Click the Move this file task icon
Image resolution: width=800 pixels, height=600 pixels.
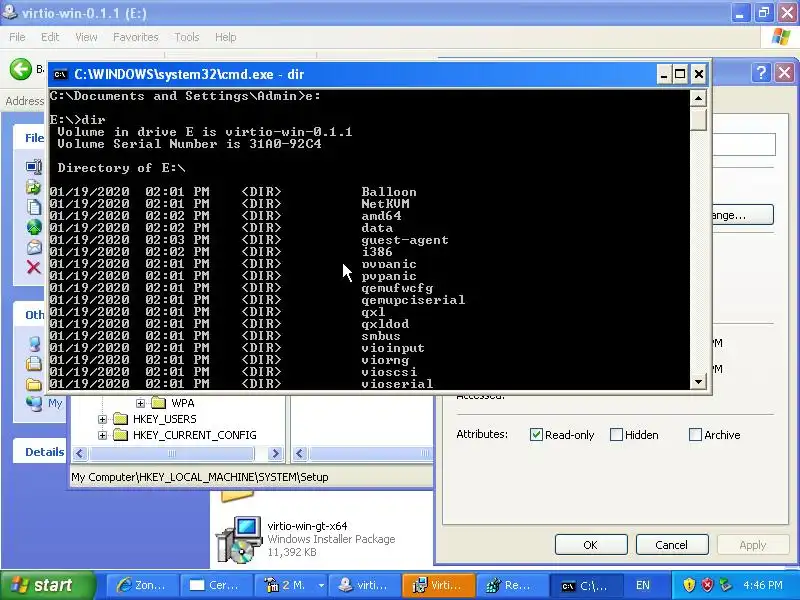click(x=34, y=187)
